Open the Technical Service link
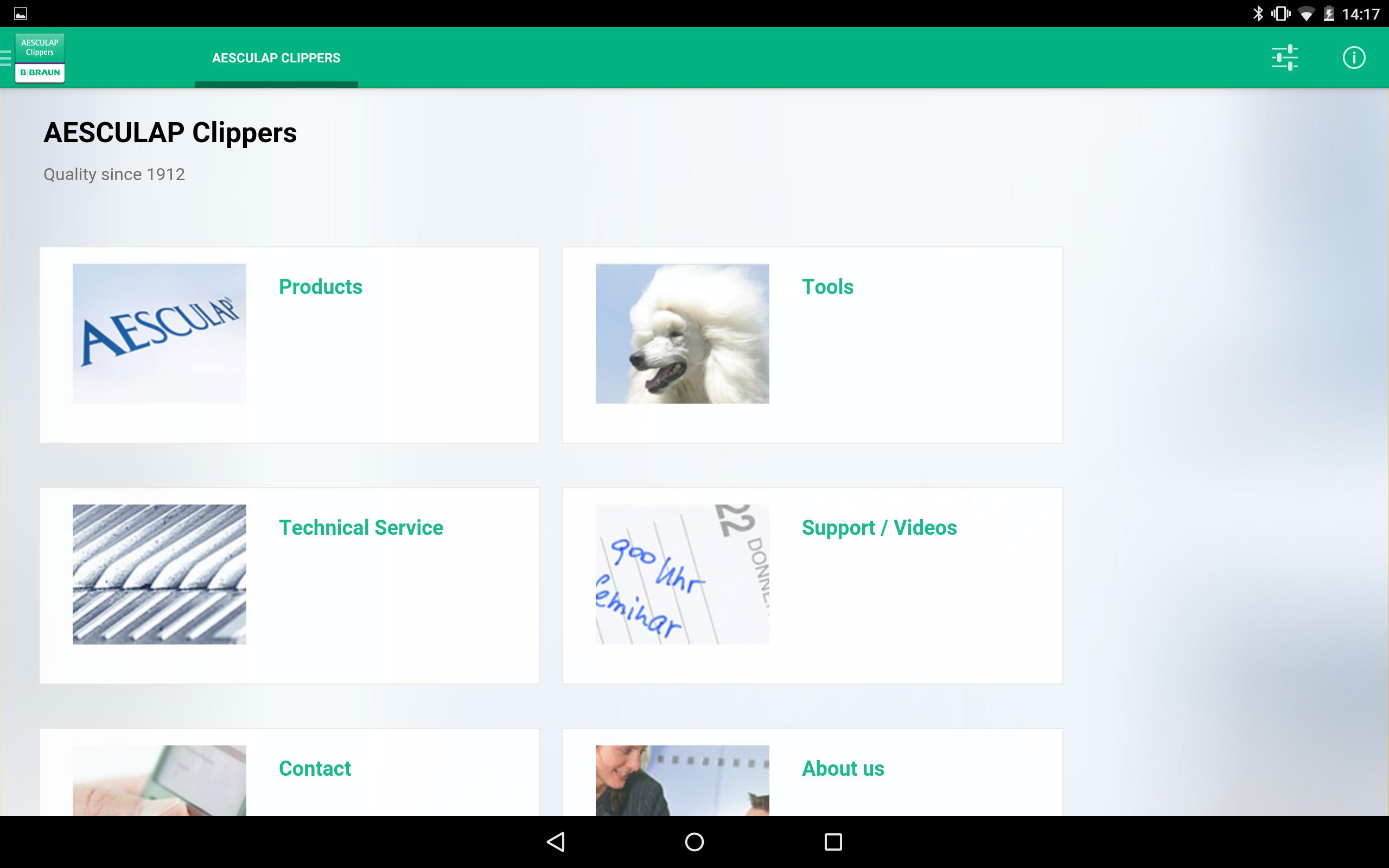 (360, 527)
